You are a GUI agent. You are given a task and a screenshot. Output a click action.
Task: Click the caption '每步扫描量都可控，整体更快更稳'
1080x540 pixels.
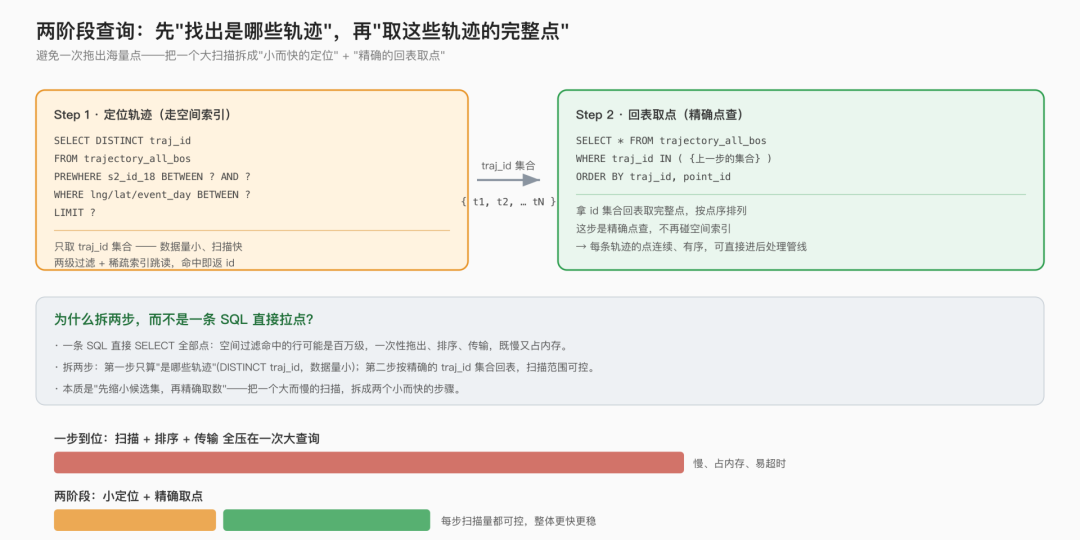[x=519, y=521]
